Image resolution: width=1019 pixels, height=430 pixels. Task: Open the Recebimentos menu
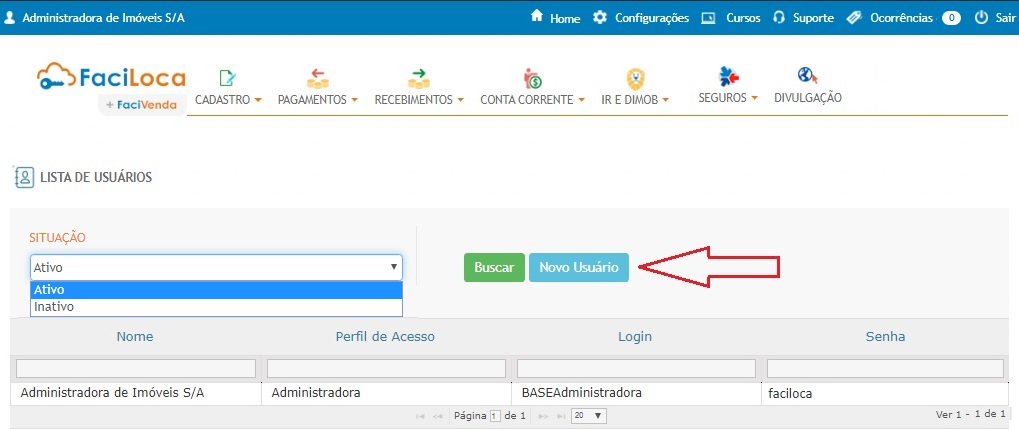pos(419,100)
